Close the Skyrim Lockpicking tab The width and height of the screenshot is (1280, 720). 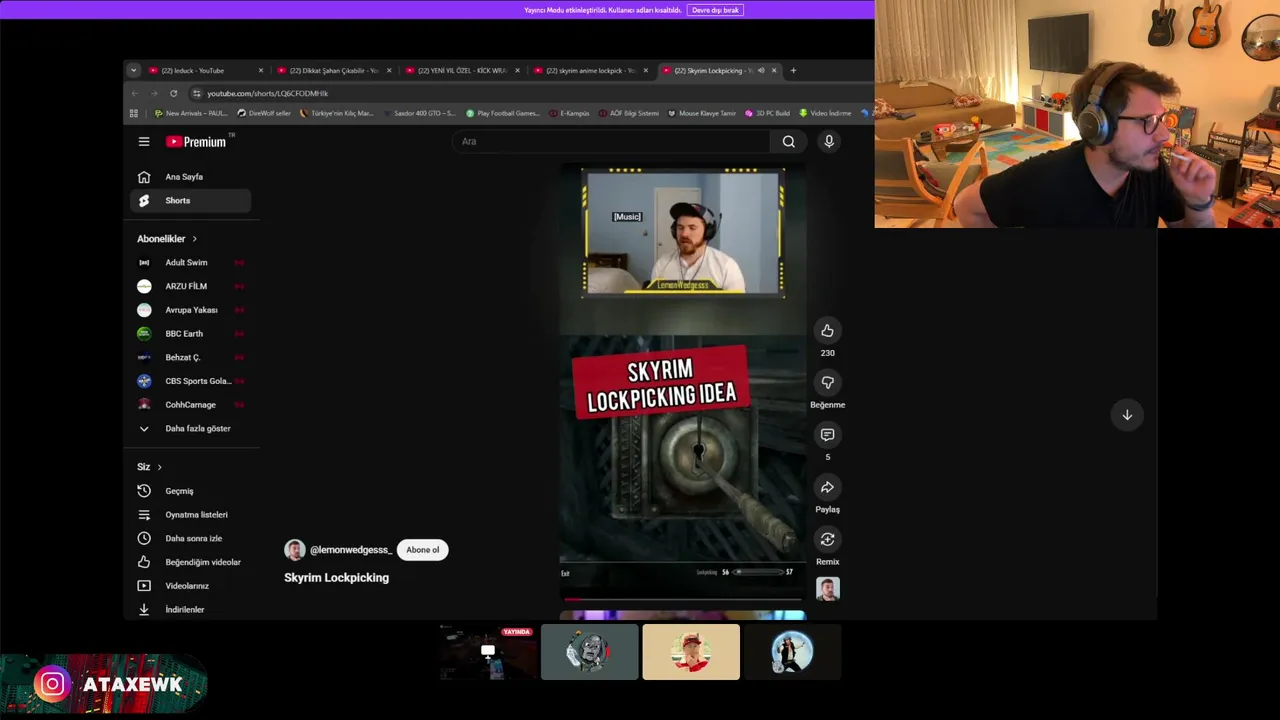774,70
